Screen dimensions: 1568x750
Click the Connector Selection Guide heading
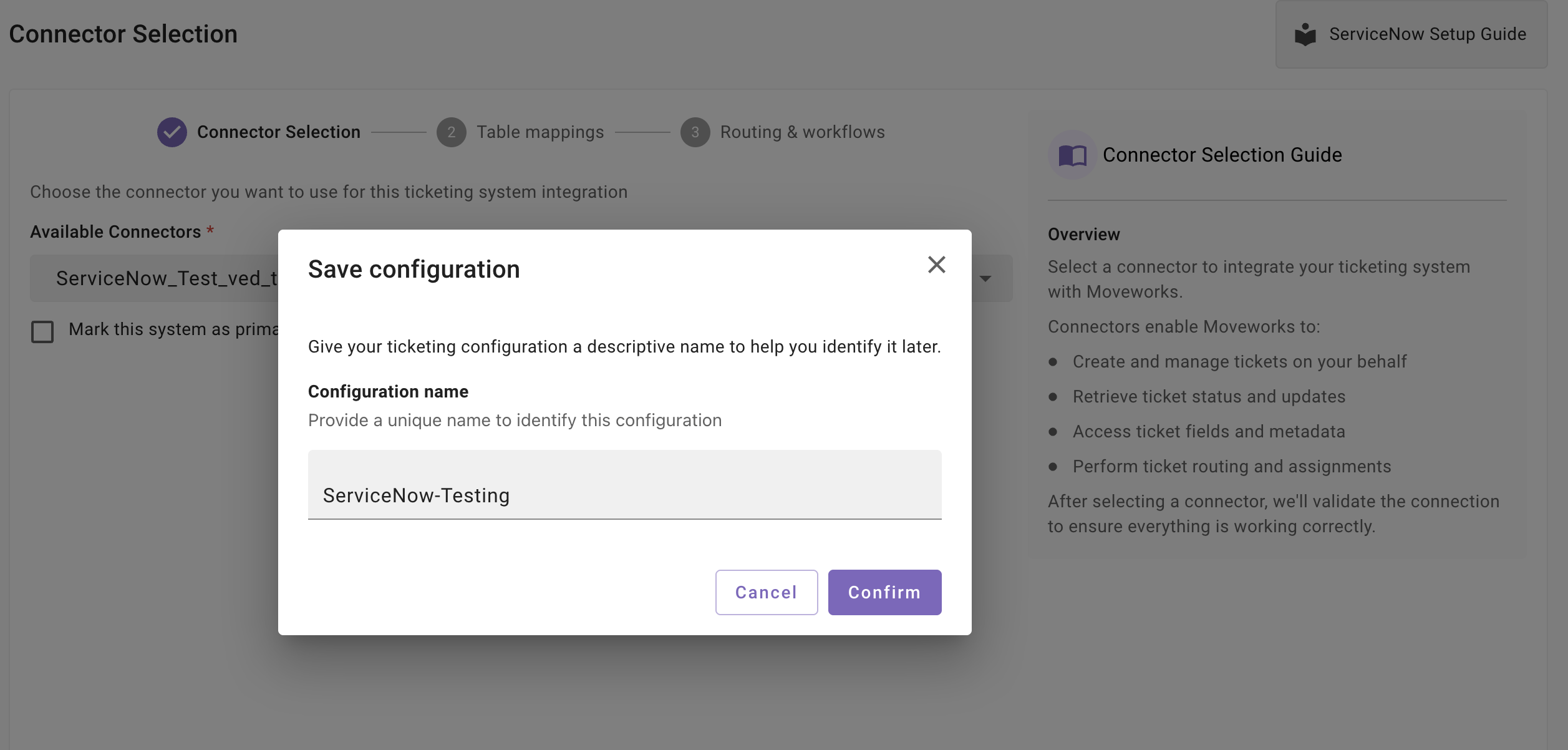click(x=1221, y=155)
